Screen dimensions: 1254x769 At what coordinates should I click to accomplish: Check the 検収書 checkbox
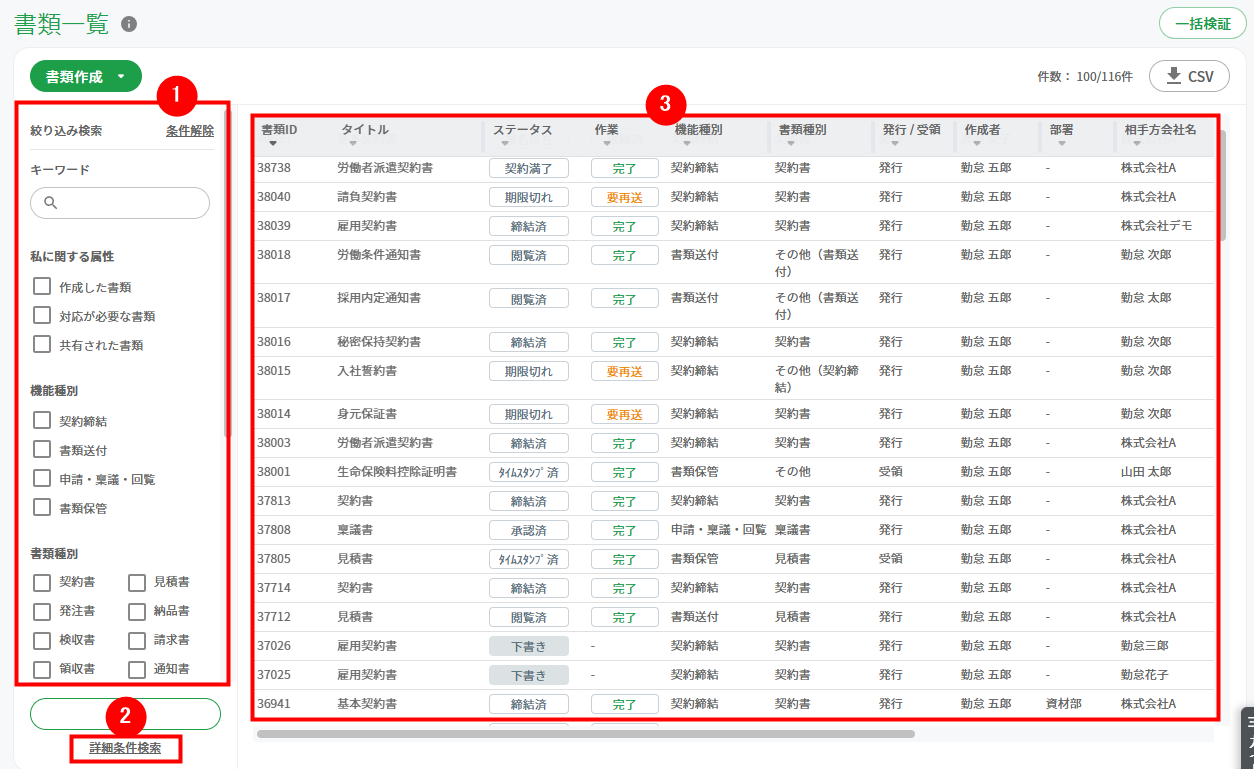(x=42, y=640)
